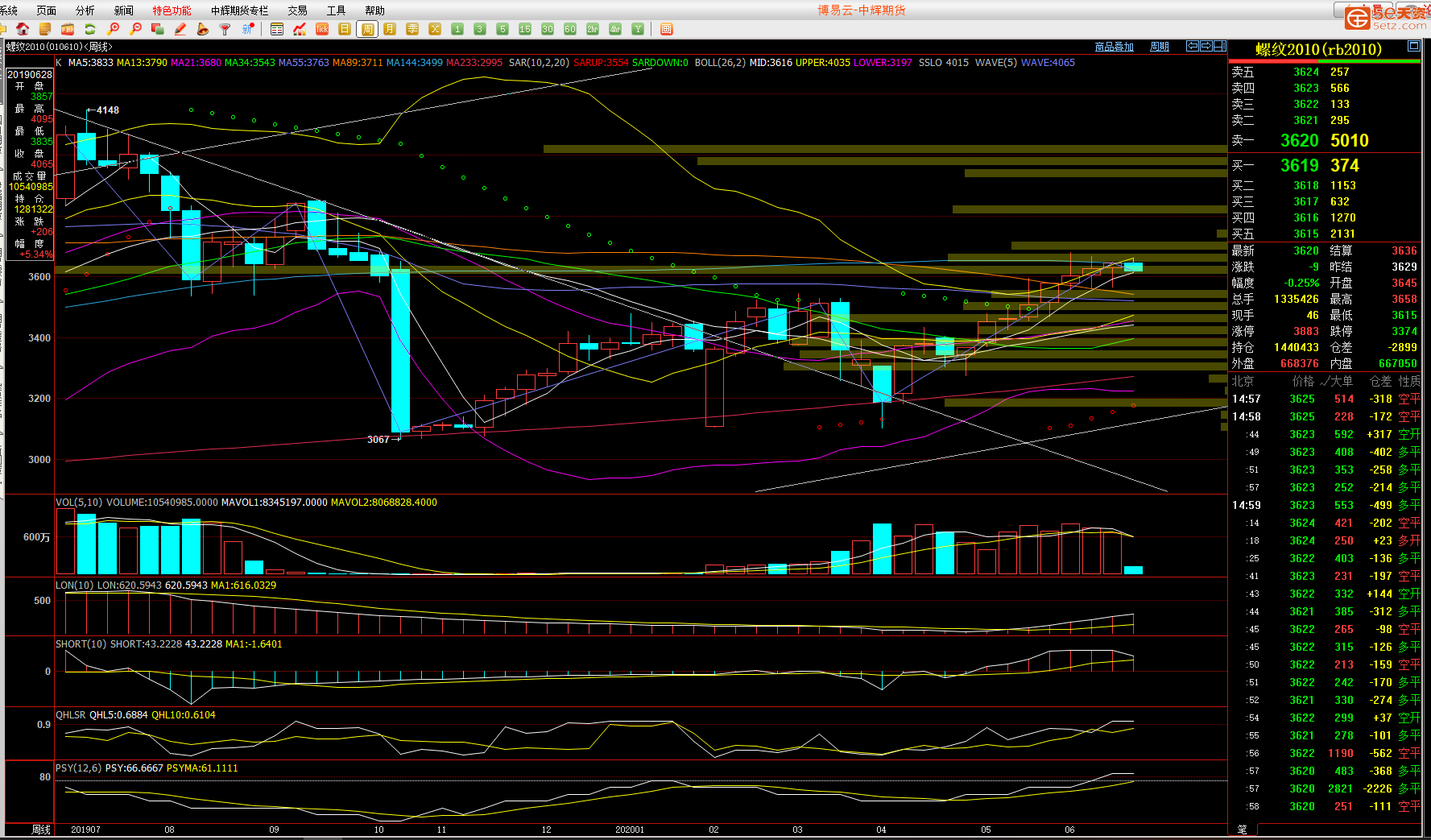The height and width of the screenshot is (840, 1431).
Task: Switch to the Tick chart icon
Action: (x=322, y=29)
